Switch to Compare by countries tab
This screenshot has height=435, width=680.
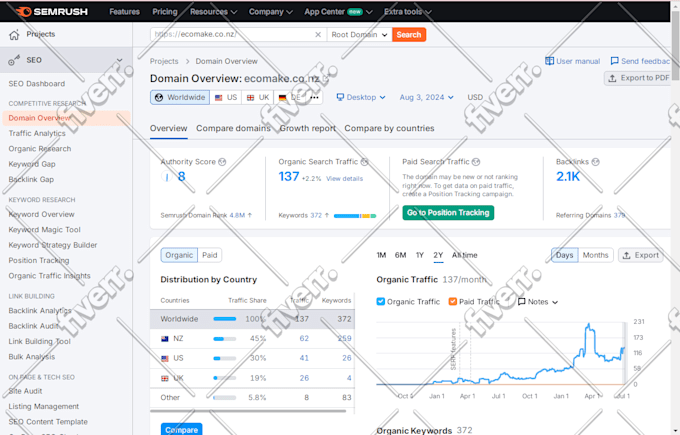(389, 128)
